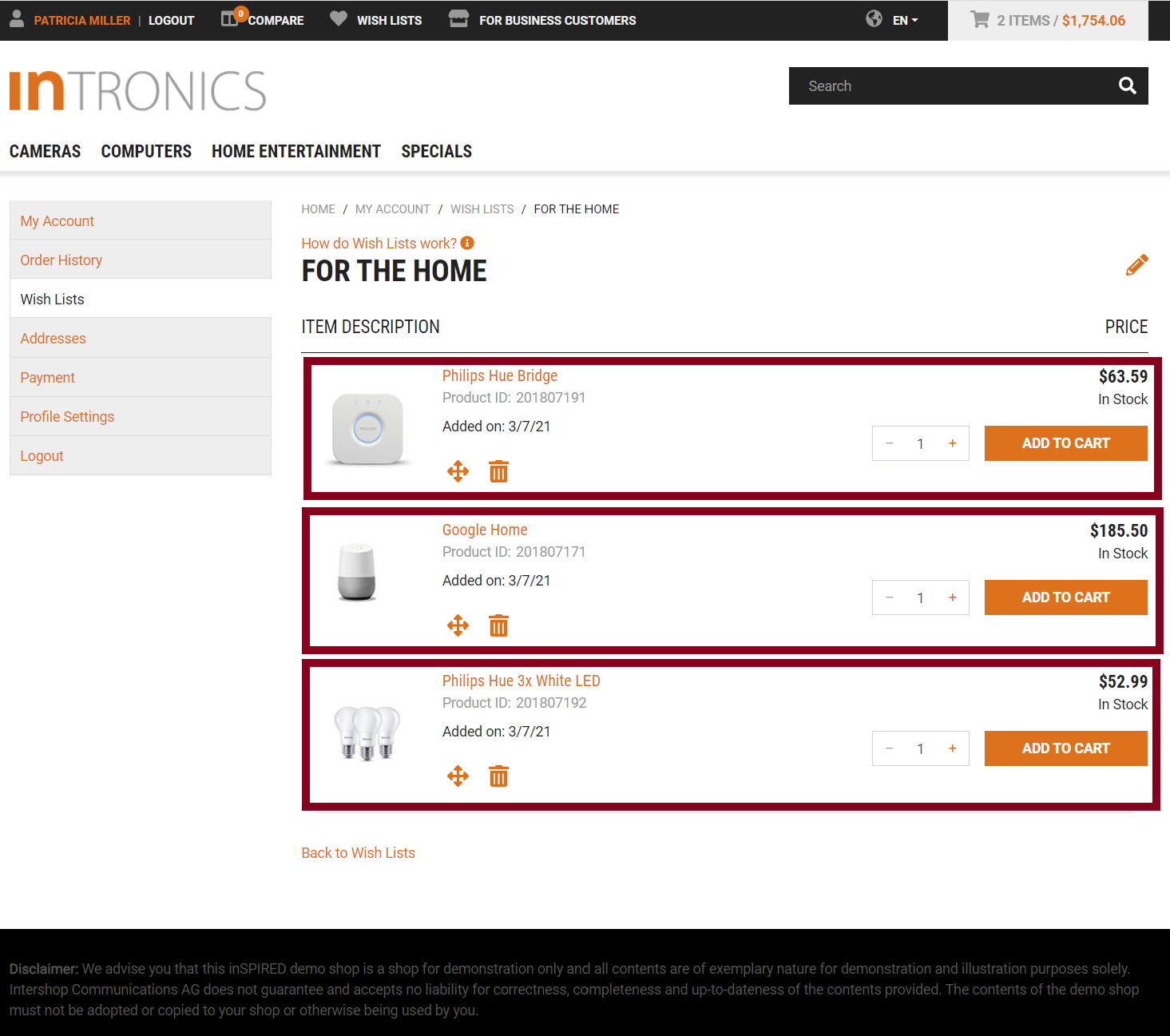Viewport: 1170px width, 1036px height.
Task: Click the Patricia Miller account link
Action: click(82, 21)
